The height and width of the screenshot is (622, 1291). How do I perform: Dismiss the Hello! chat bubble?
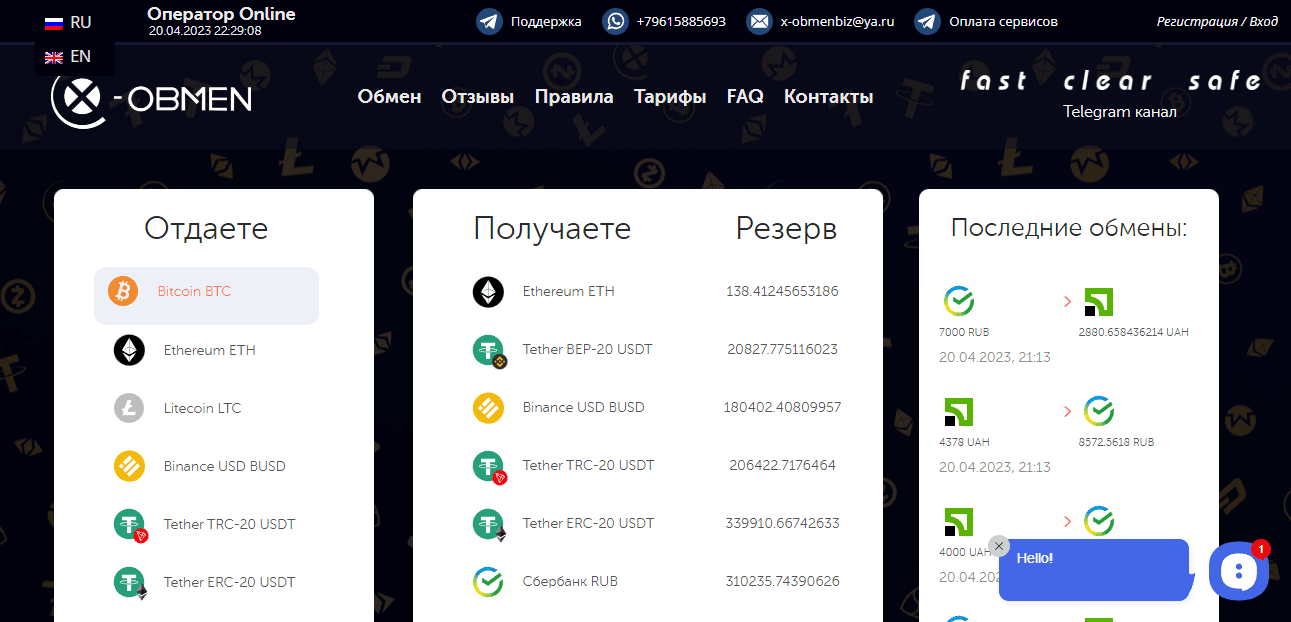[998, 546]
